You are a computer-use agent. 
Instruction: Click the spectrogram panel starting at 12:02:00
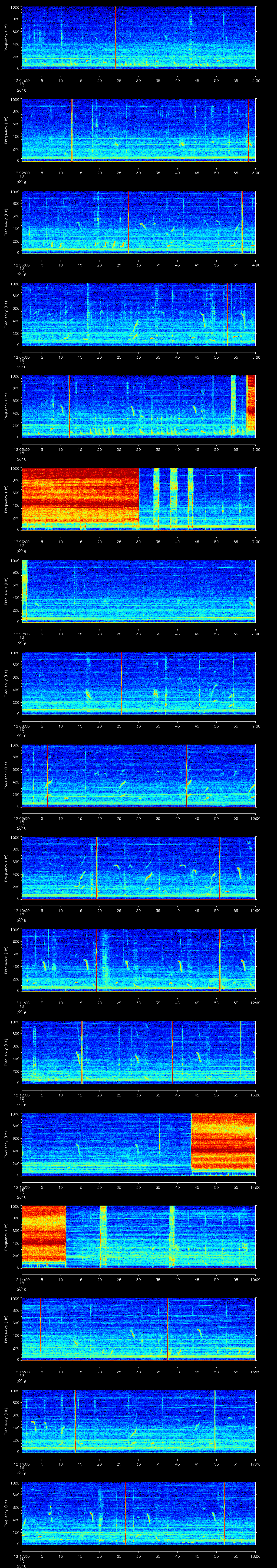139,130
